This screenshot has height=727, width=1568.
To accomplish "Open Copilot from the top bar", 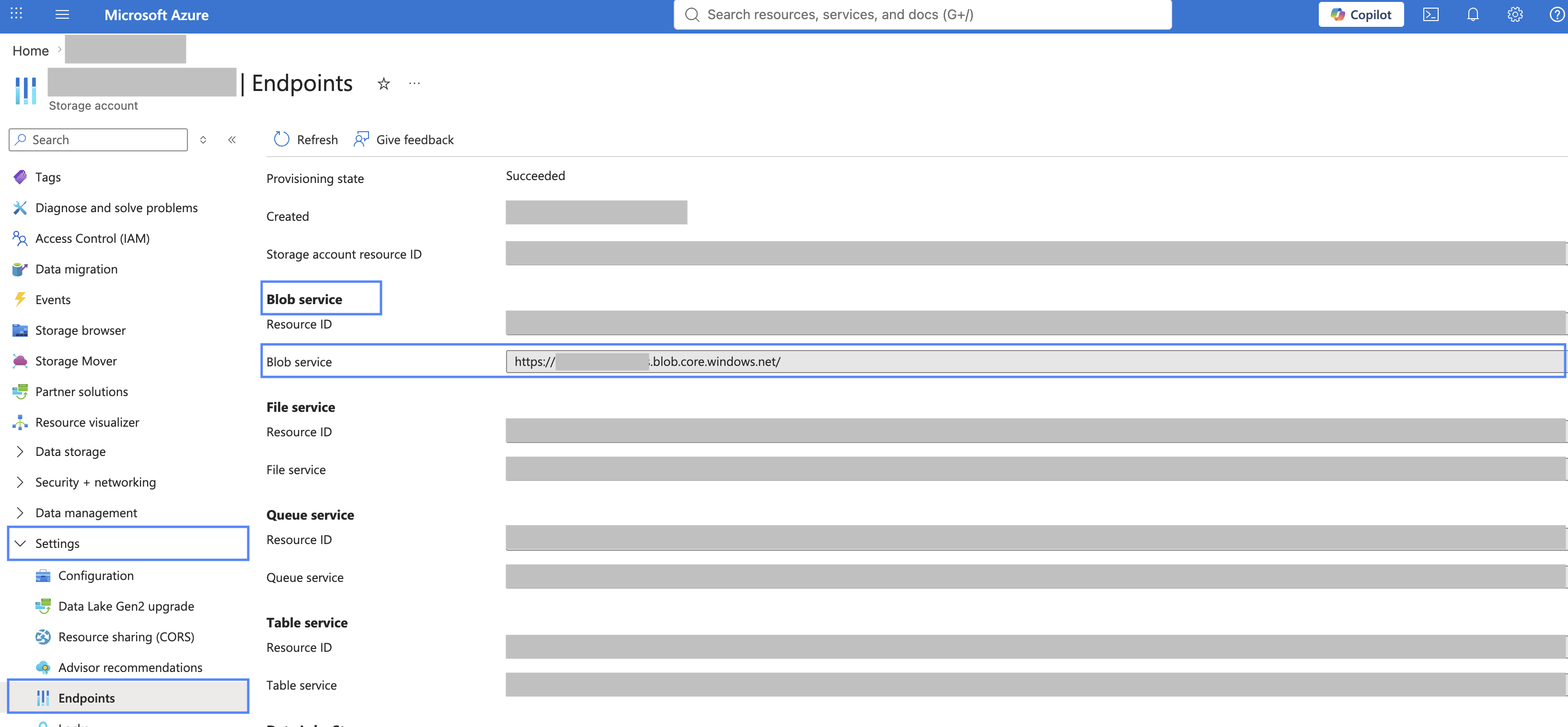I will point(1361,14).
